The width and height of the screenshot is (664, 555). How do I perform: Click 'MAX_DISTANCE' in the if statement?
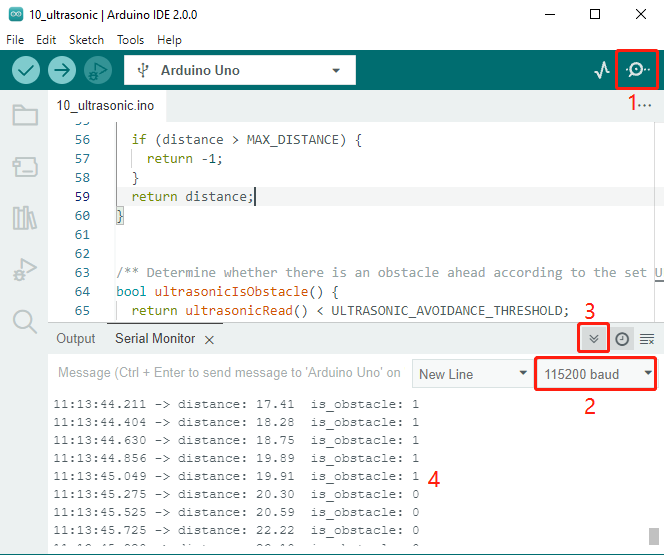point(293,140)
